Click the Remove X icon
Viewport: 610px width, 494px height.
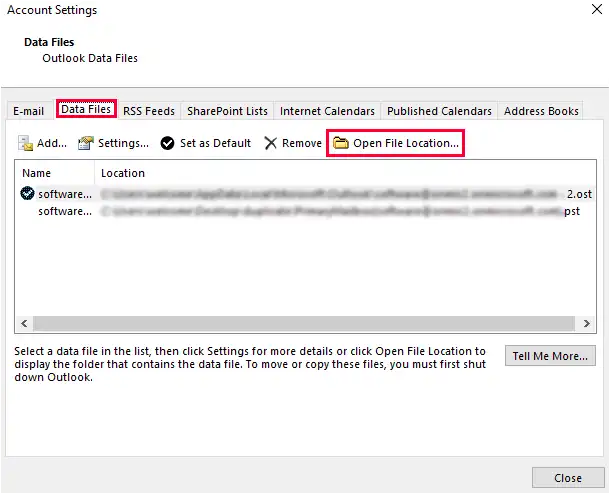click(x=270, y=143)
